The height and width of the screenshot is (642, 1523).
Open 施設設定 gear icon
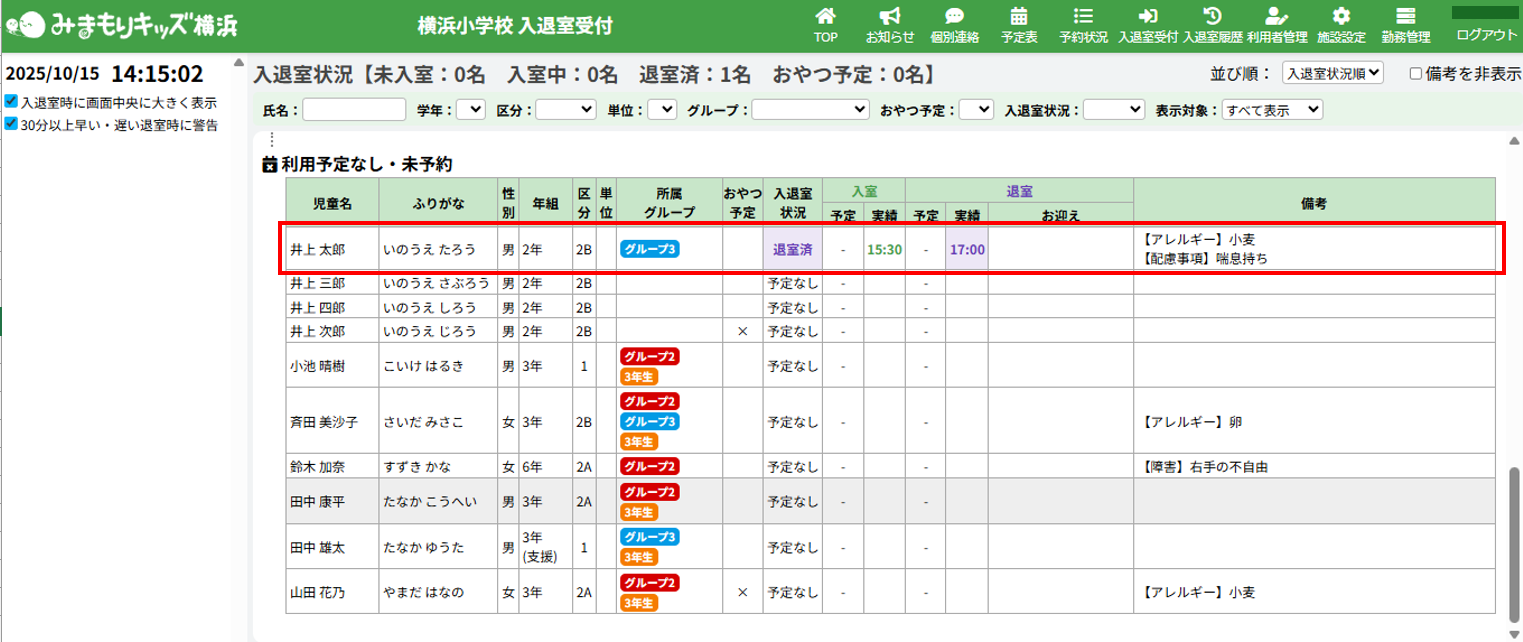1341,17
